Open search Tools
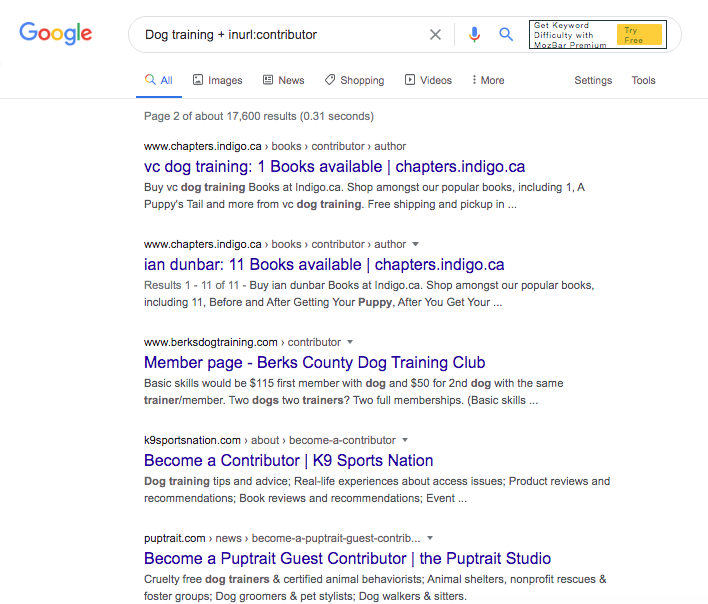Viewport: 708px width, 604px height. click(643, 80)
